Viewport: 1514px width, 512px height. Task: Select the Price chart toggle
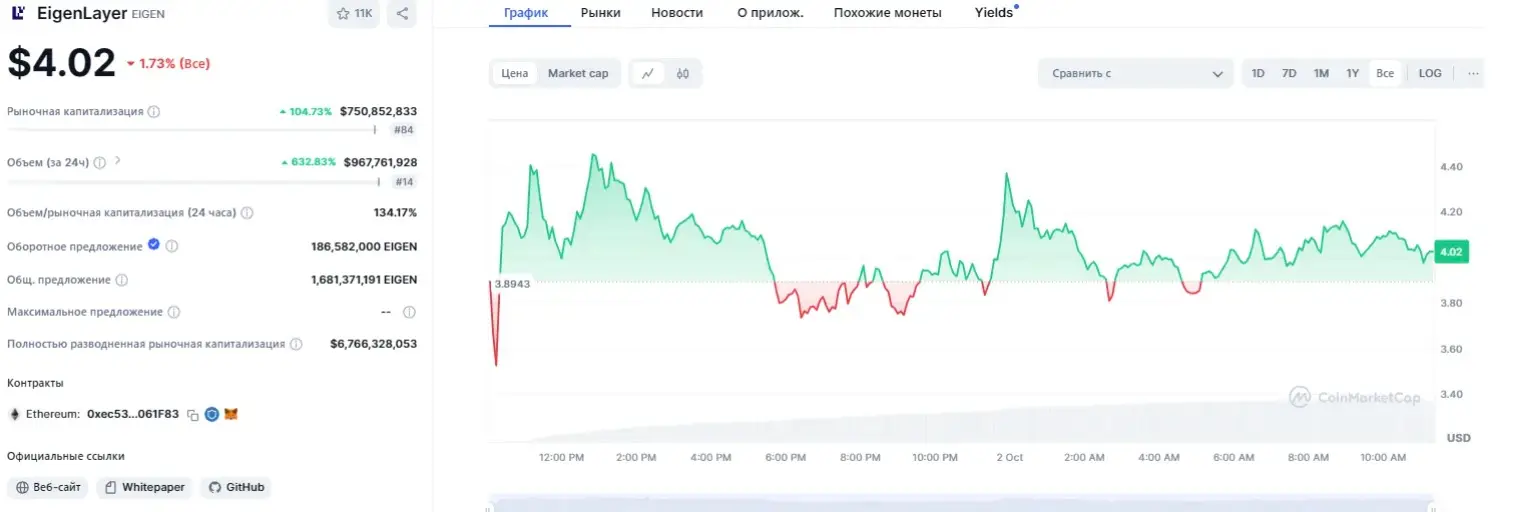tap(515, 73)
